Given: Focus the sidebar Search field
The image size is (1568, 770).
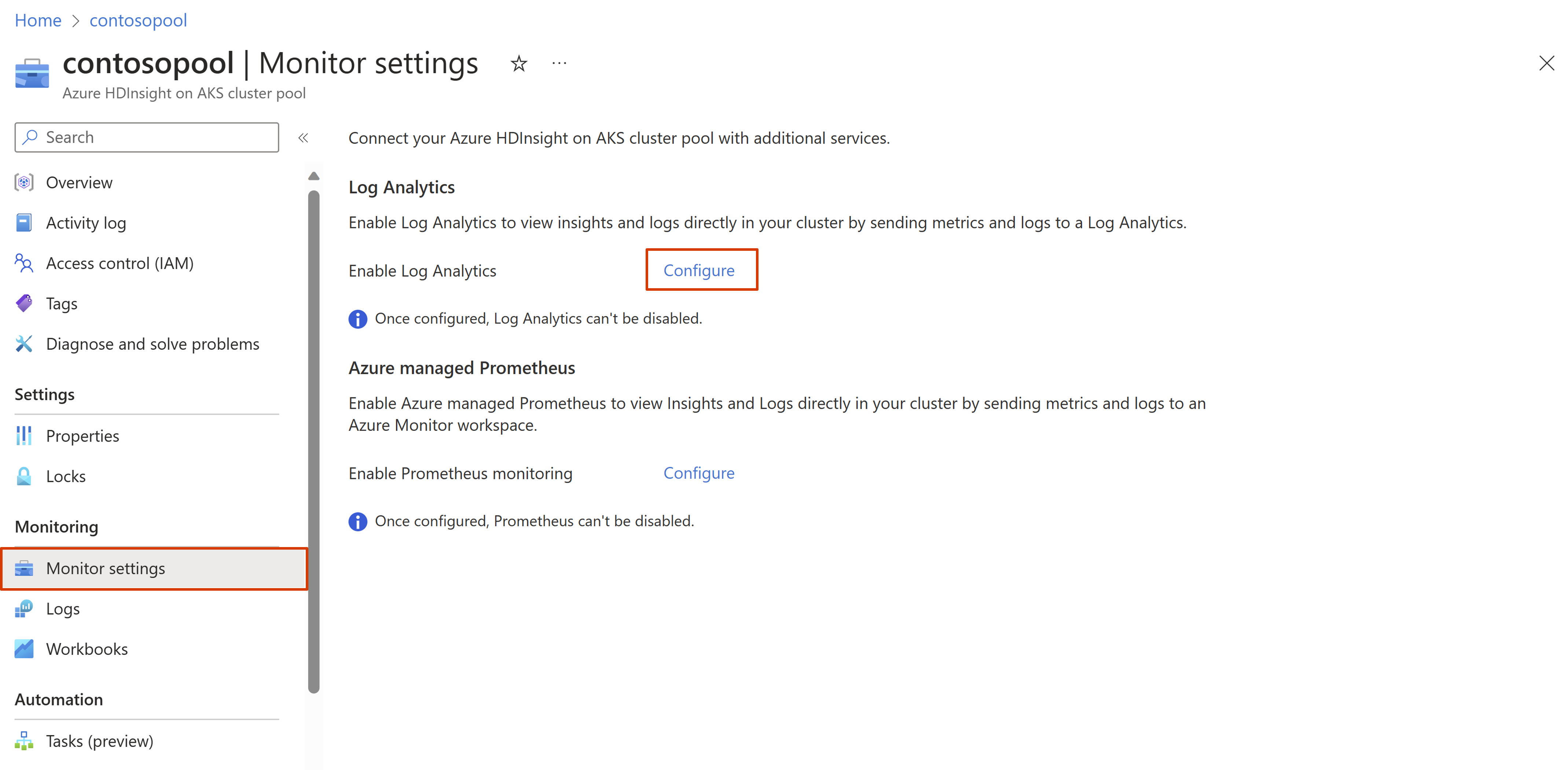Looking at the screenshot, I should click(x=147, y=137).
